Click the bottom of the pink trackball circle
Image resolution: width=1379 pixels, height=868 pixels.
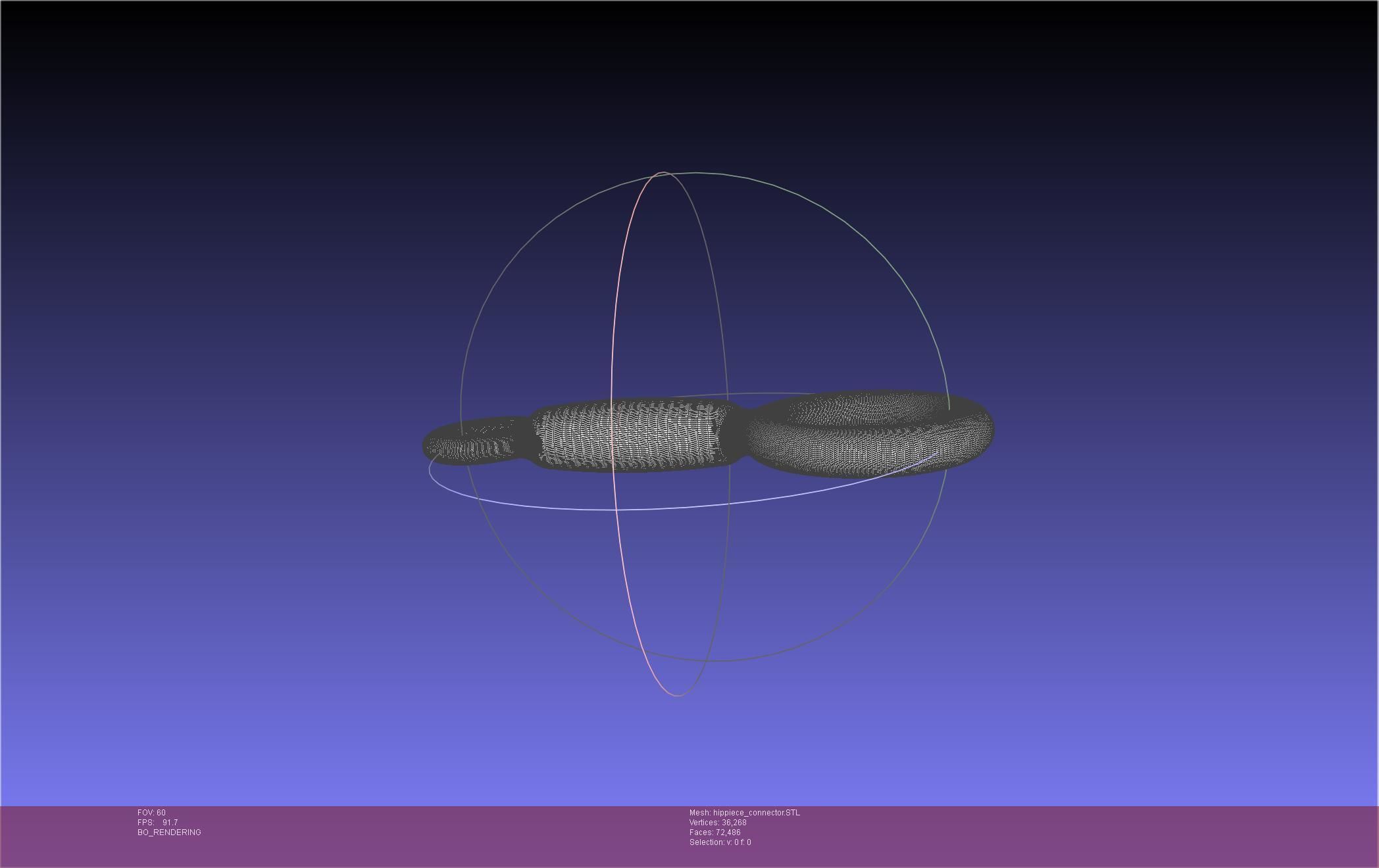pyautogui.click(x=677, y=695)
